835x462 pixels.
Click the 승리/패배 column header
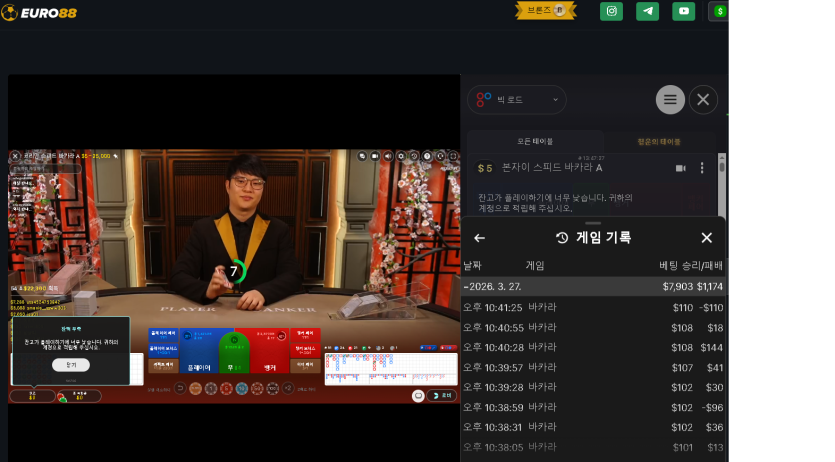[702, 266]
